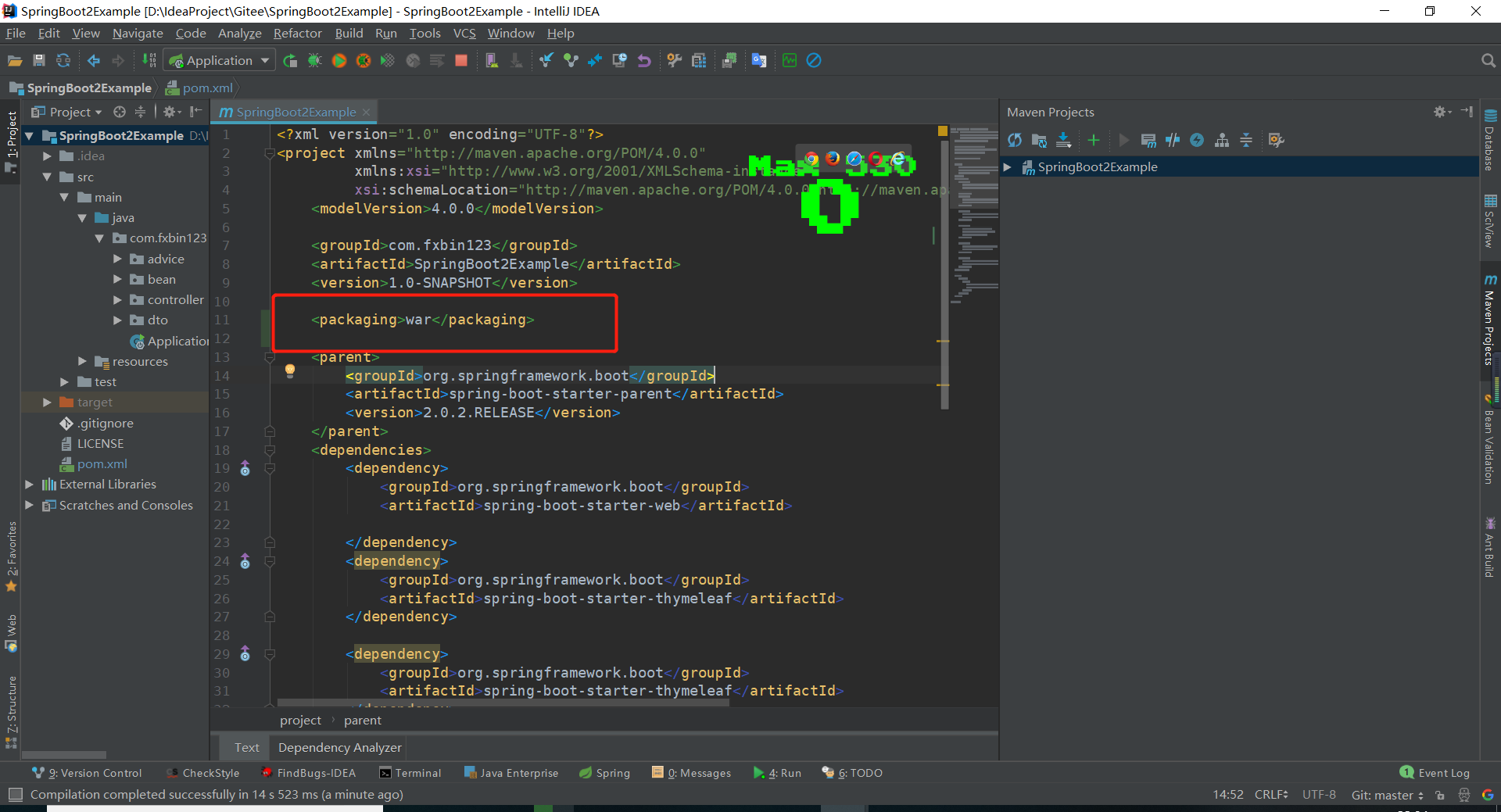Expand External Libraries node
This screenshot has height=812, width=1501.
point(29,485)
